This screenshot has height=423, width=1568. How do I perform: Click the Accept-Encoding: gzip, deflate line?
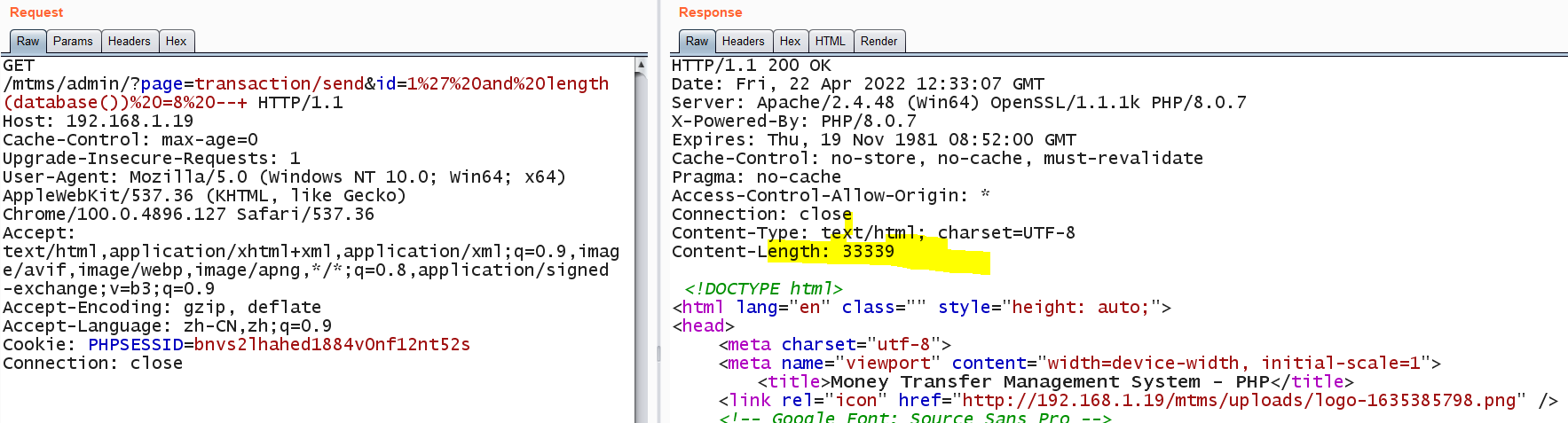[x=162, y=308]
